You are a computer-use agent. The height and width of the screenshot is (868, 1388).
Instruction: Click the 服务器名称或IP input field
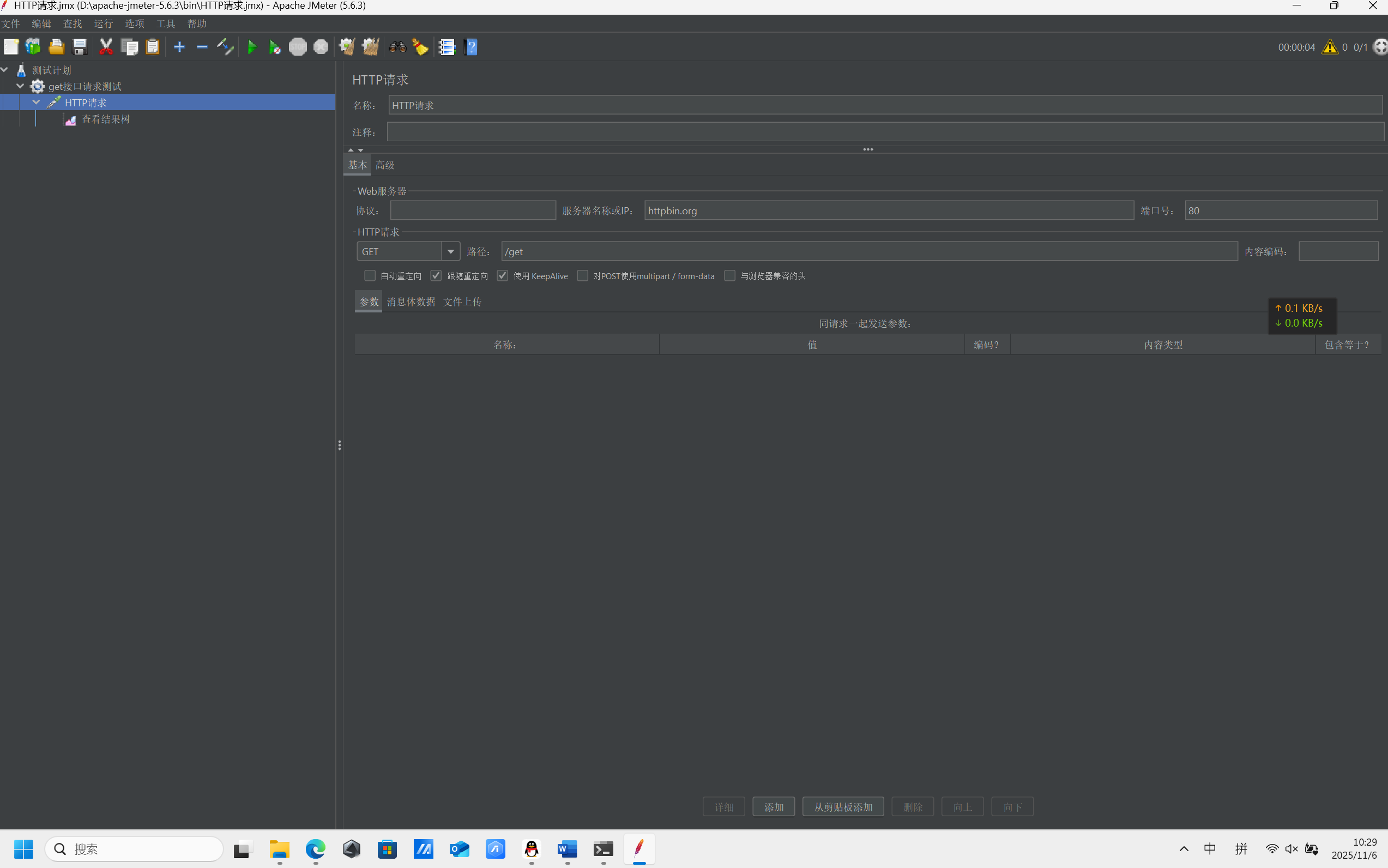tap(888, 210)
